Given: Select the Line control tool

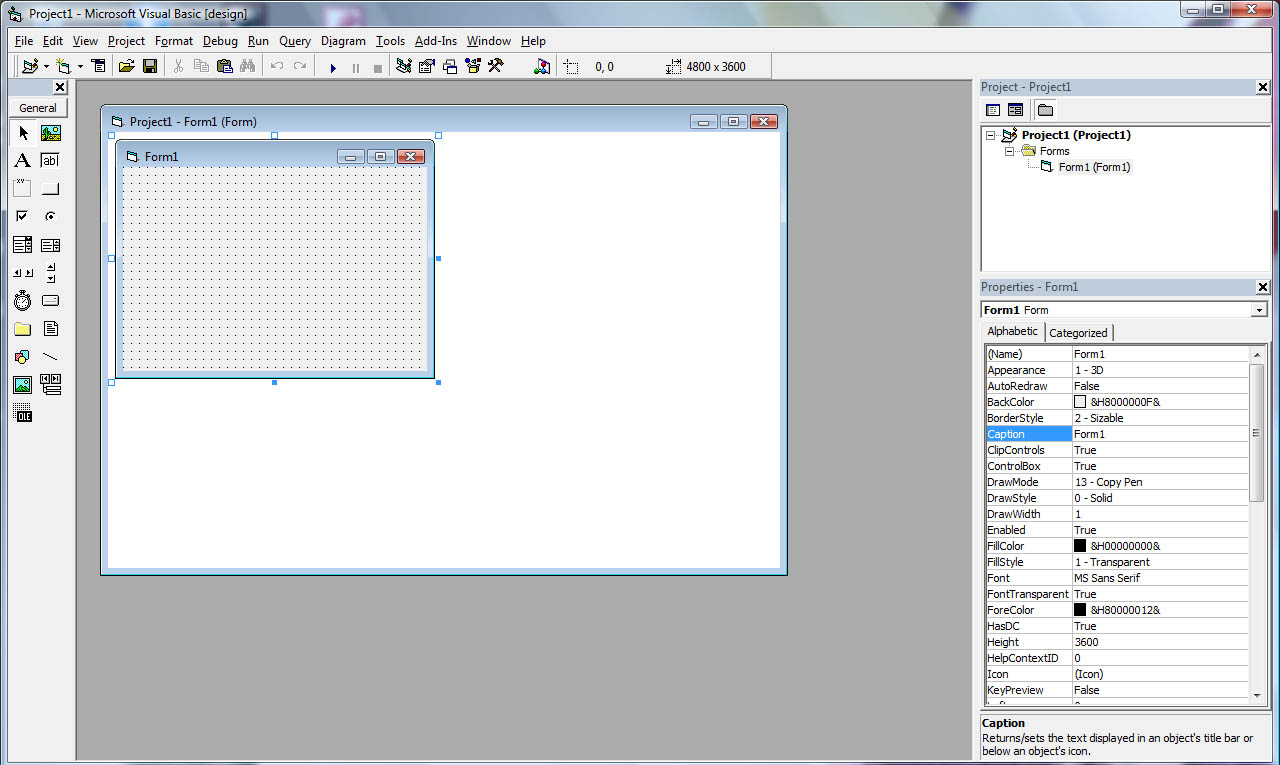Looking at the screenshot, I should pyautogui.click(x=51, y=357).
